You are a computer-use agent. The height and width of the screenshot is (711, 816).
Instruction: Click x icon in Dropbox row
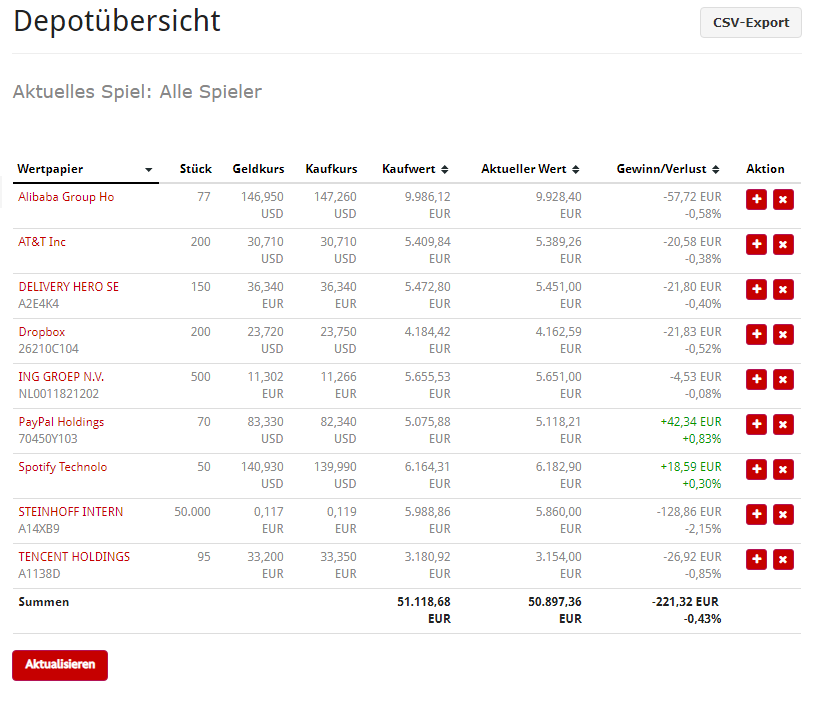(x=783, y=335)
